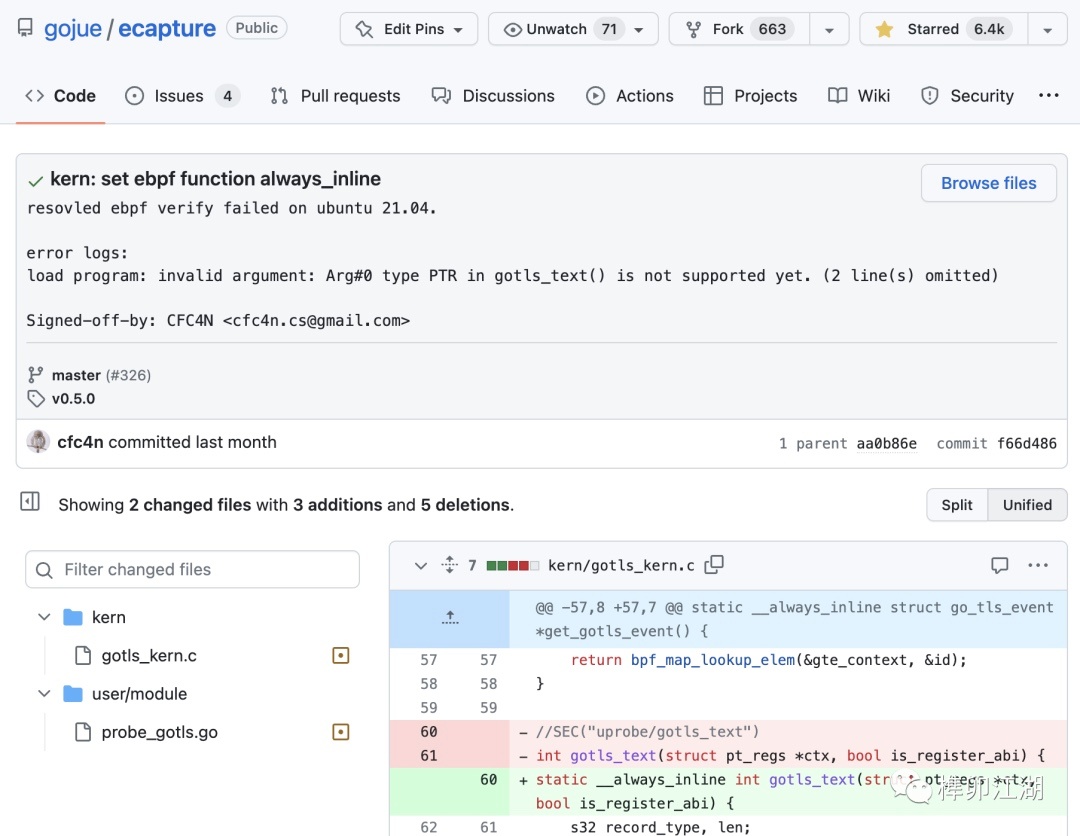
Task: Open the Fork options dropdown arrow
Action: pos(829,30)
